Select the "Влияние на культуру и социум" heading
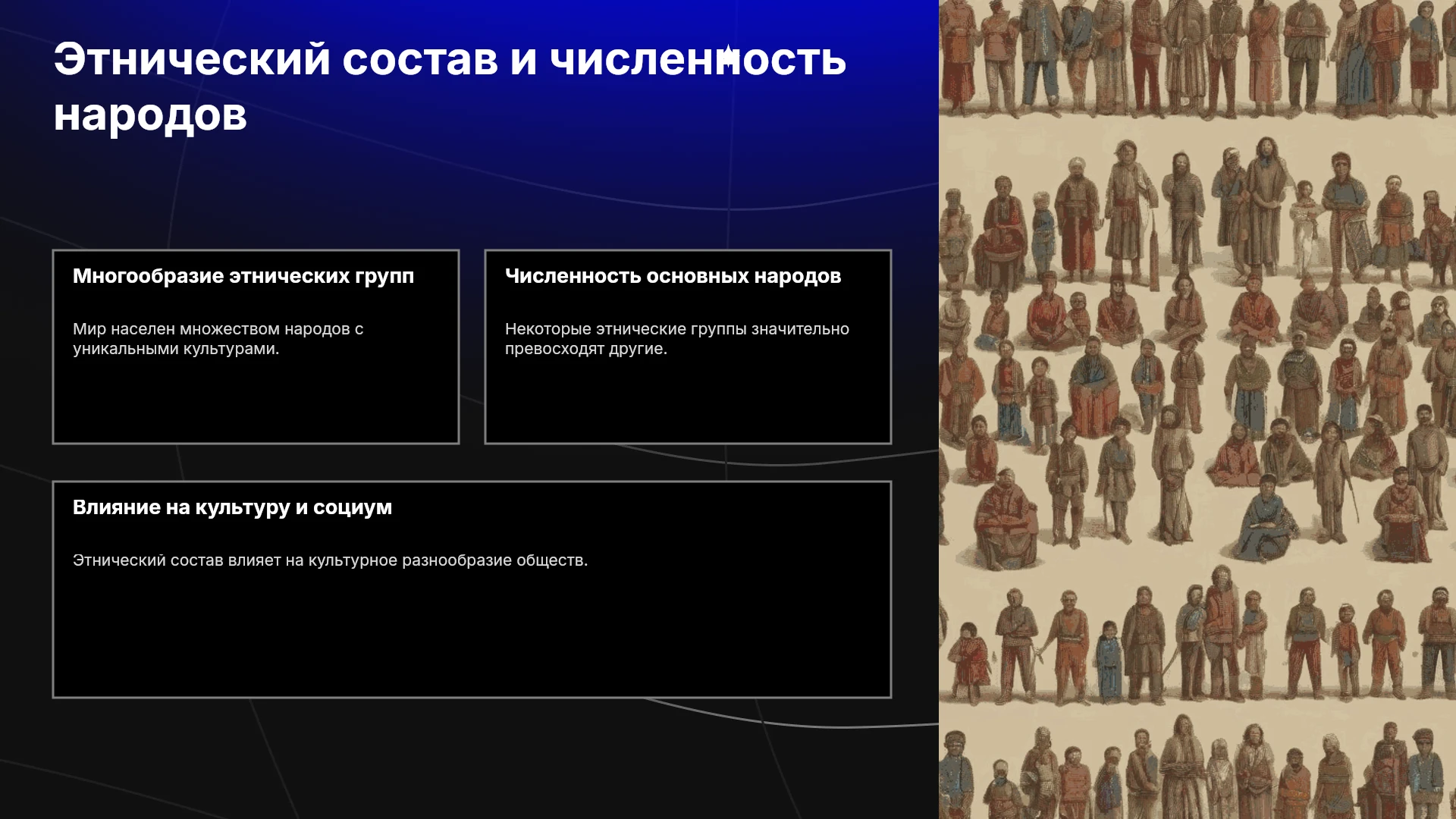Viewport: 1456px width, 819px height. pyautogui.click(x=233, y=507)
